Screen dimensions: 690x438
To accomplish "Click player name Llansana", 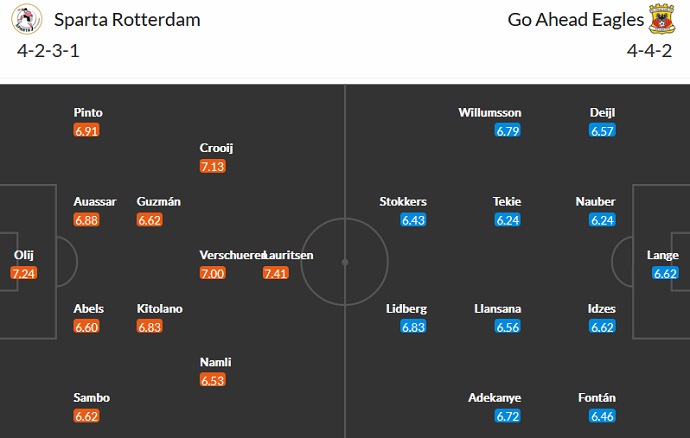I will (496, 309).
